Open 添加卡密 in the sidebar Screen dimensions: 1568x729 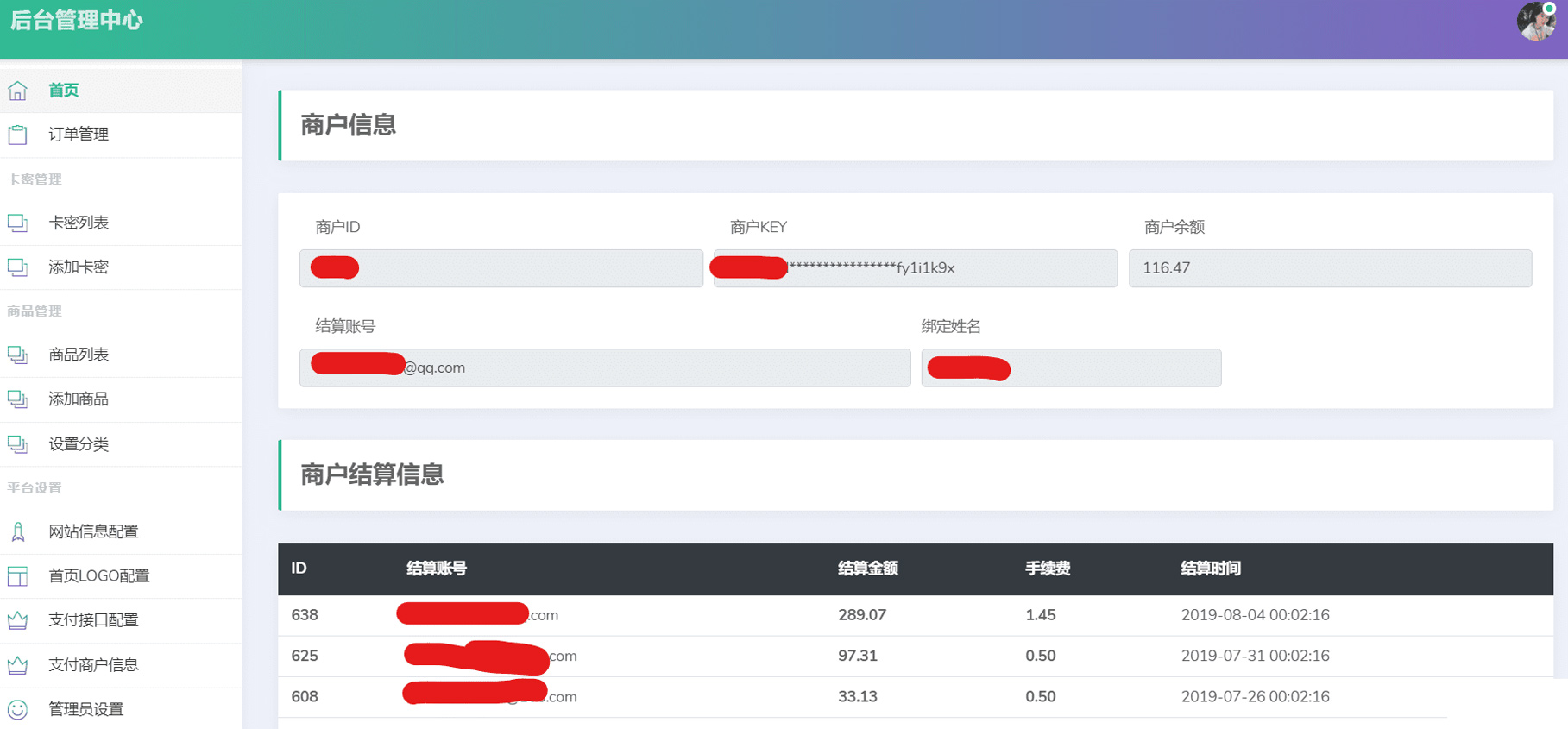(79, 267)
